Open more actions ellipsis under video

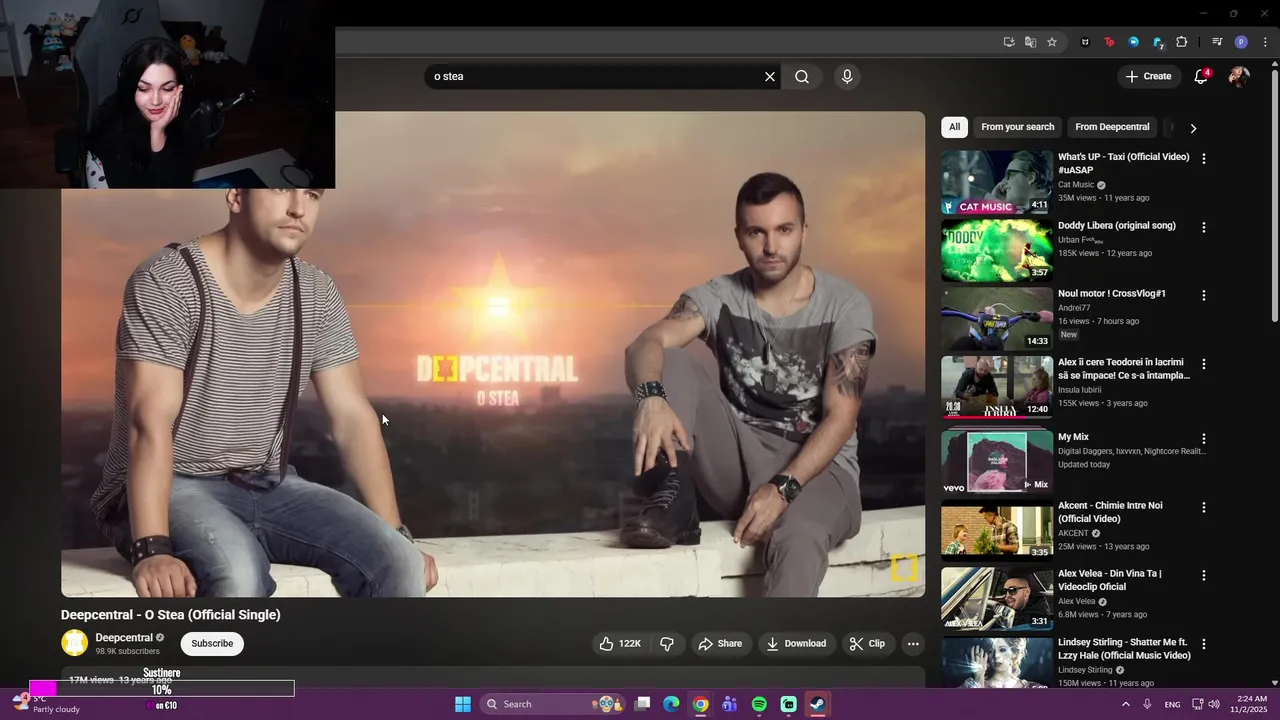coord(913,644)
